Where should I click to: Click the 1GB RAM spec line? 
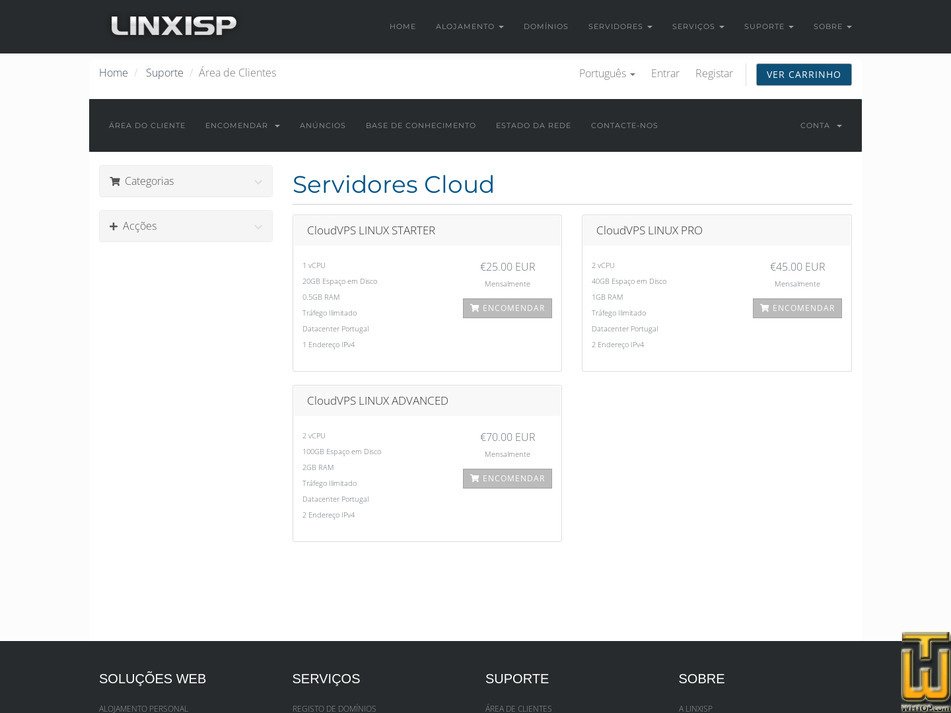607,297
